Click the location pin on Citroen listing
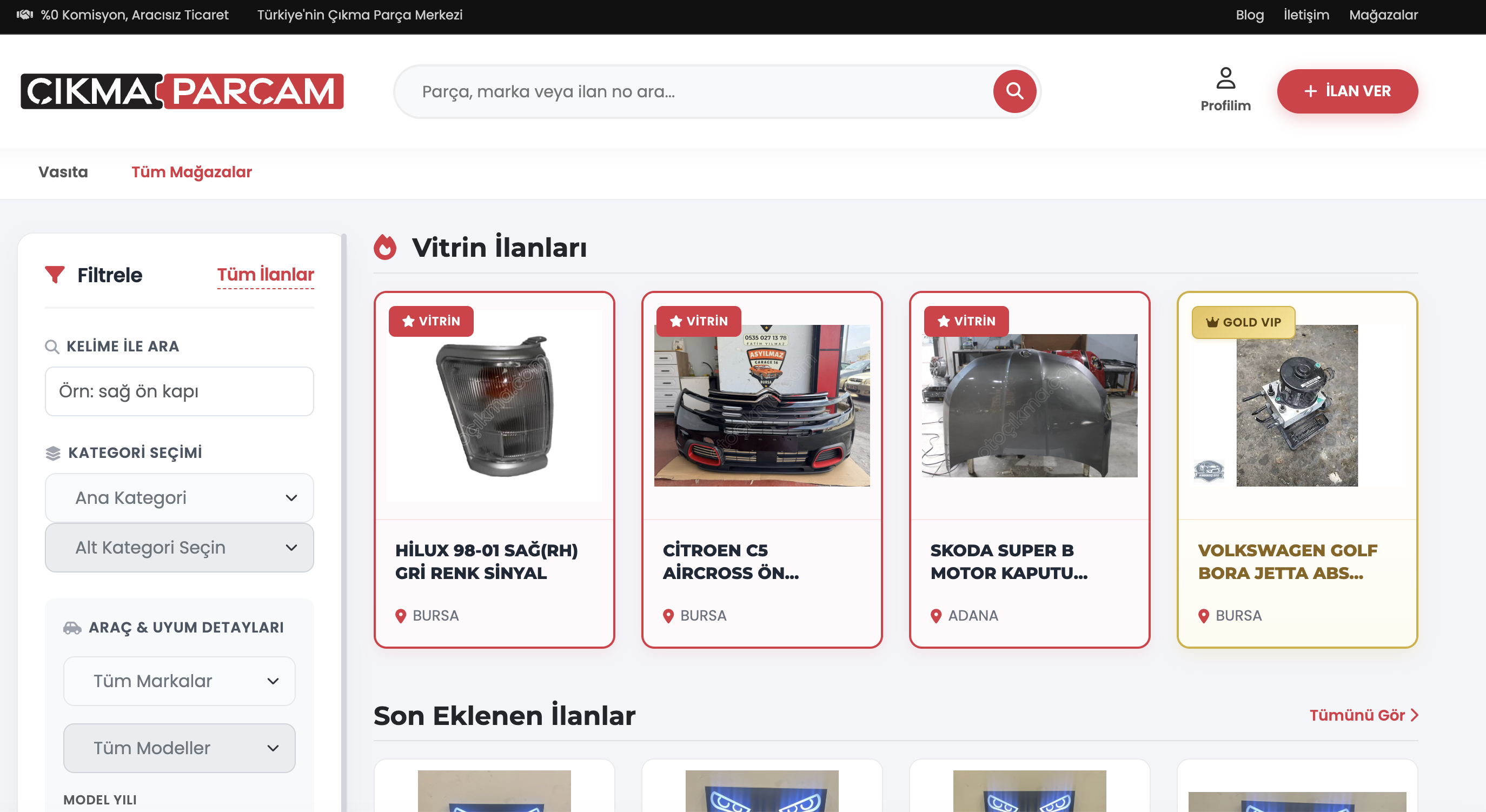1486x812 pixels. pyautogui.click(x=668, y=616)
